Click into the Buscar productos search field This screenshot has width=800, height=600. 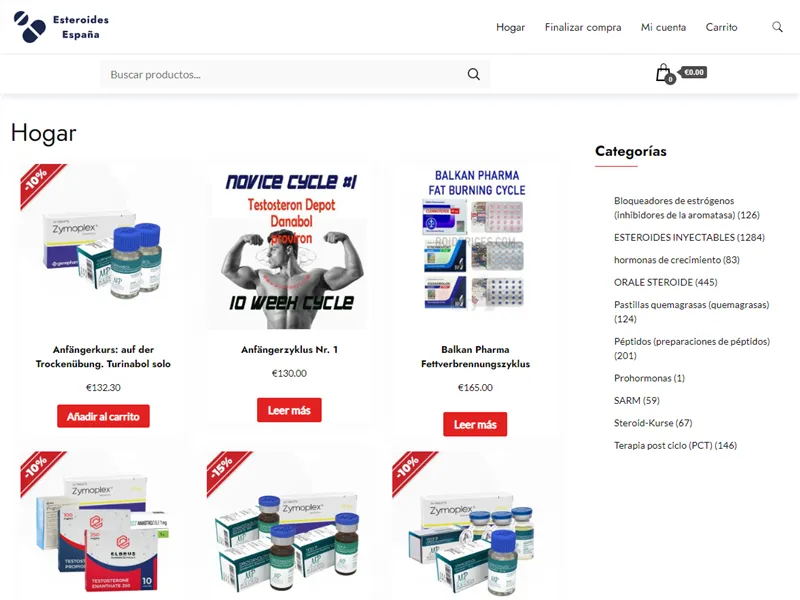[283, 74]
